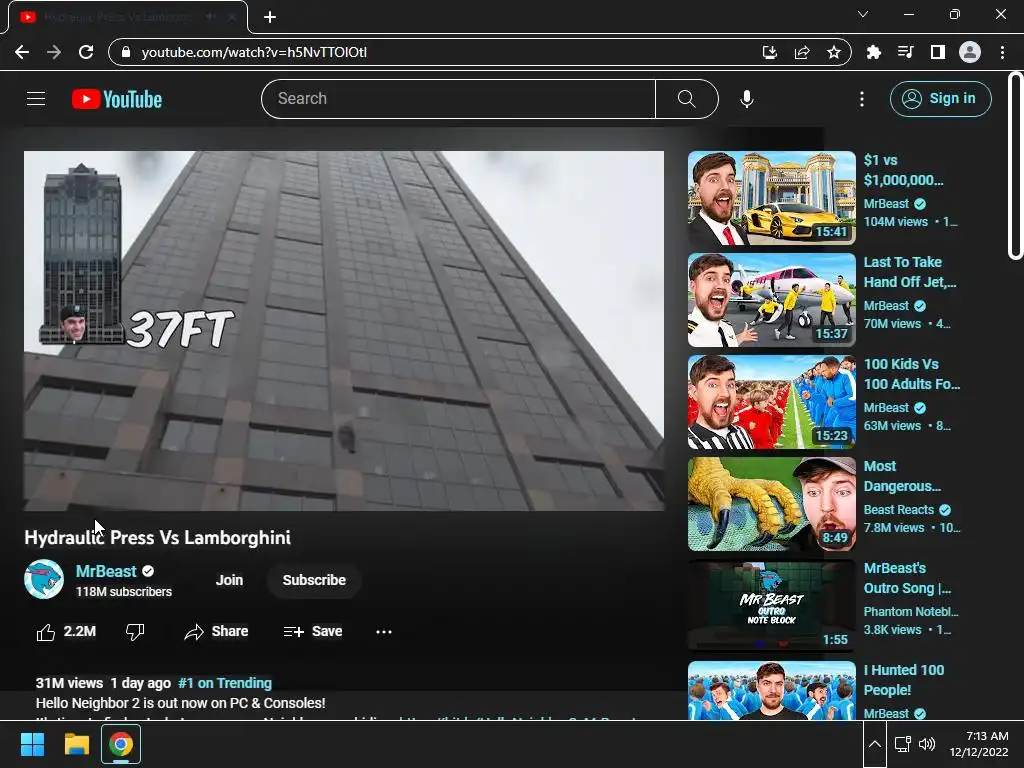The width and height of the screenshot is (1024, 768).
Task: Mute tab audio icon on YouTube tab
Action: click(210, 17)
